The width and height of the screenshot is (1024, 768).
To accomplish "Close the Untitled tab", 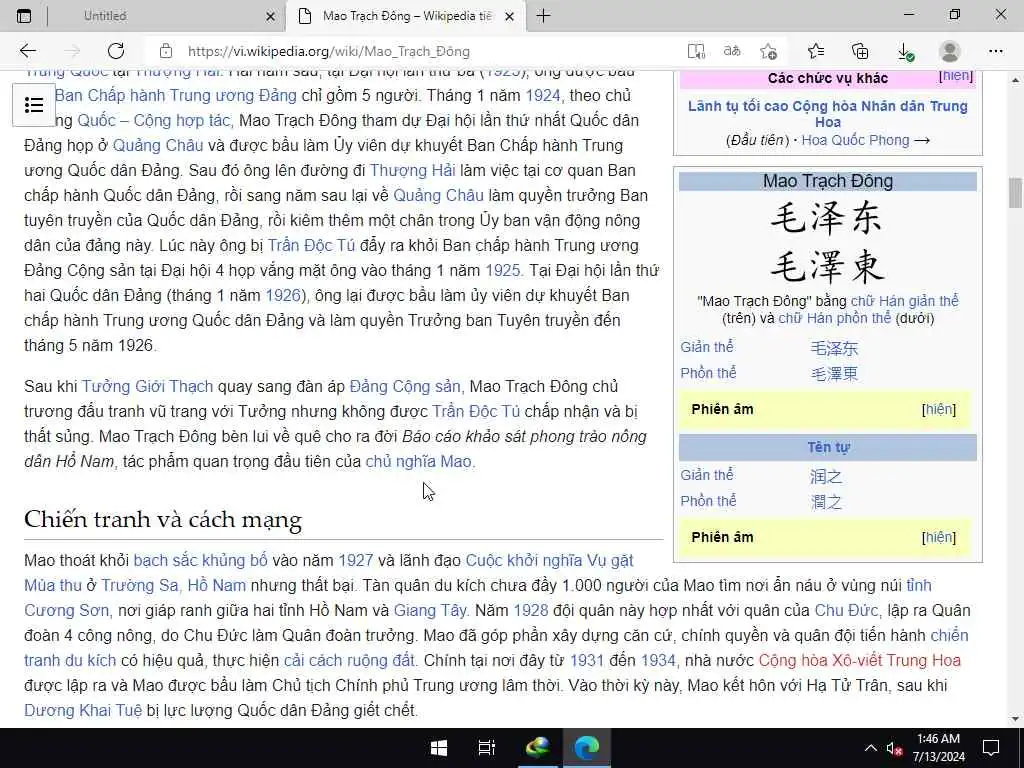I will (x=270, y=16).
